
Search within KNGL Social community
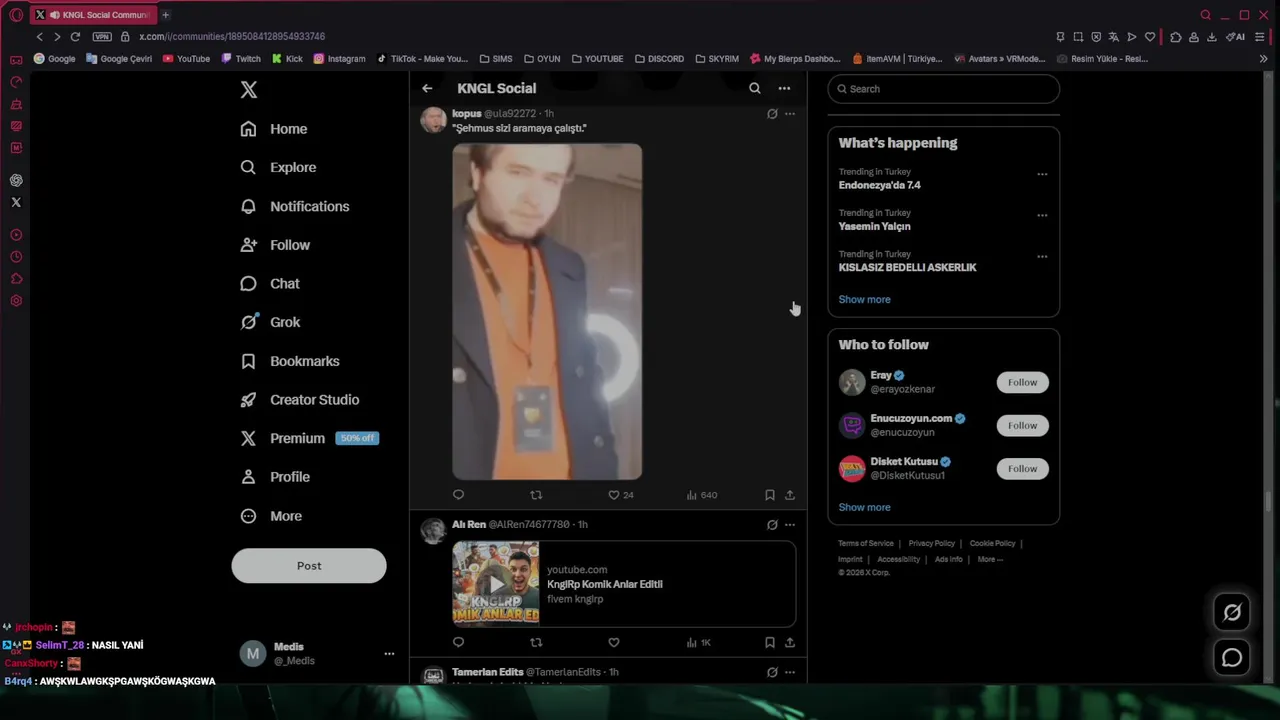755,88
